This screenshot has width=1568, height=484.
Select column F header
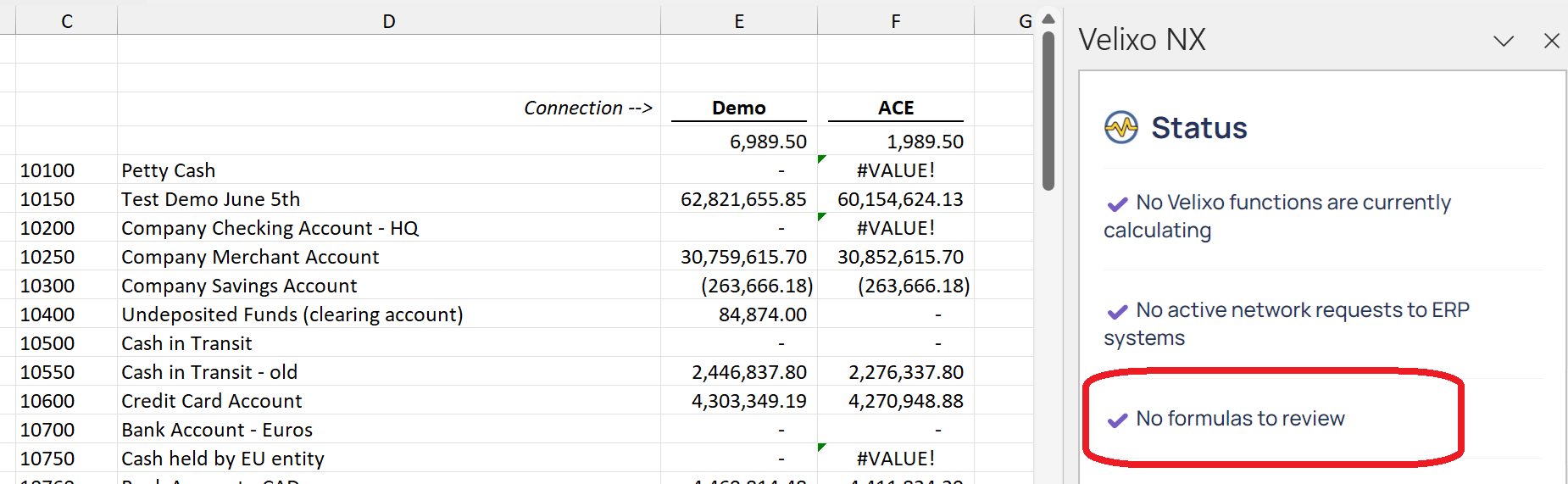coord(896,21)
